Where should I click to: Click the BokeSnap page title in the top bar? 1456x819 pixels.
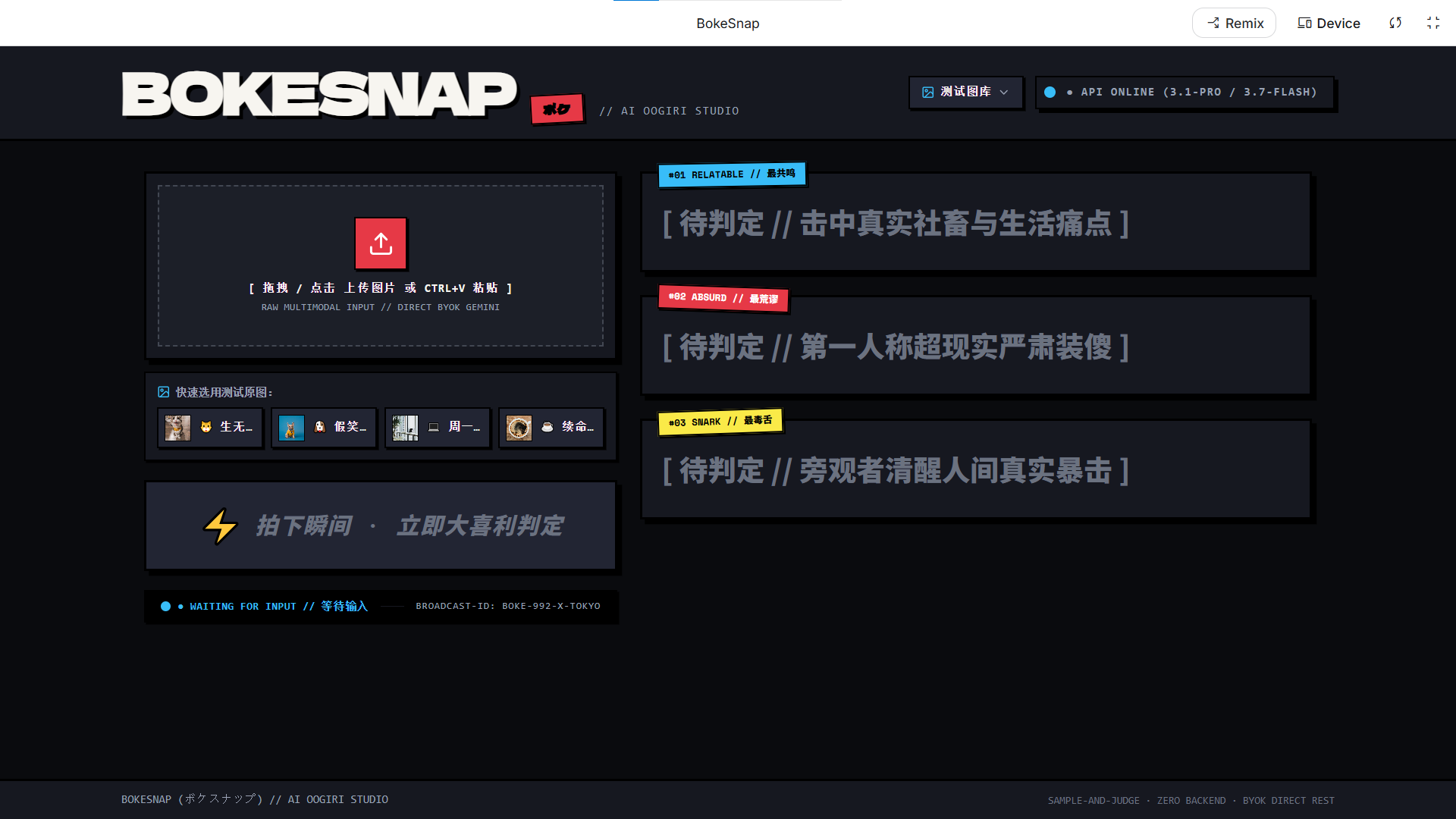[728, 24]
